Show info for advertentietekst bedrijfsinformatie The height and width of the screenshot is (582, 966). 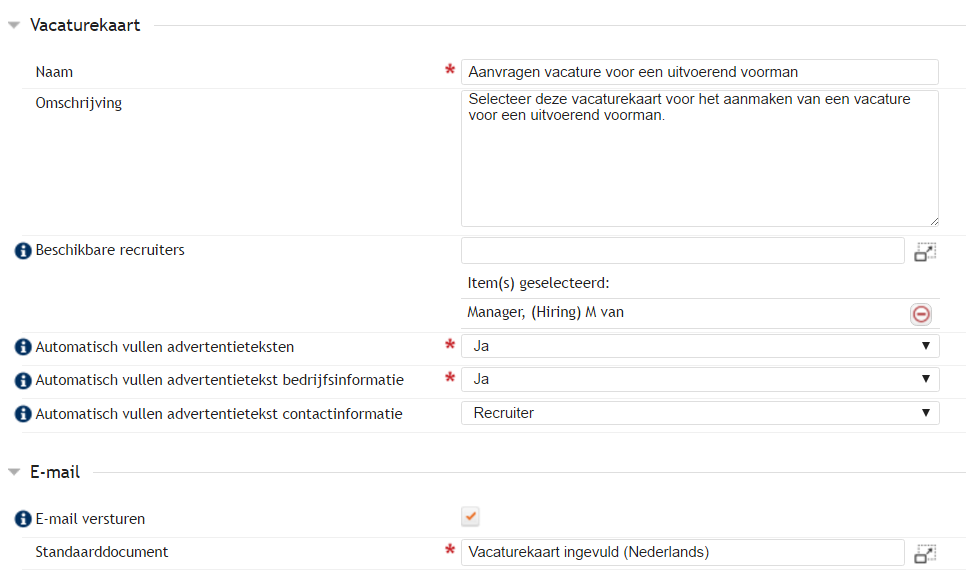(23, 381)
